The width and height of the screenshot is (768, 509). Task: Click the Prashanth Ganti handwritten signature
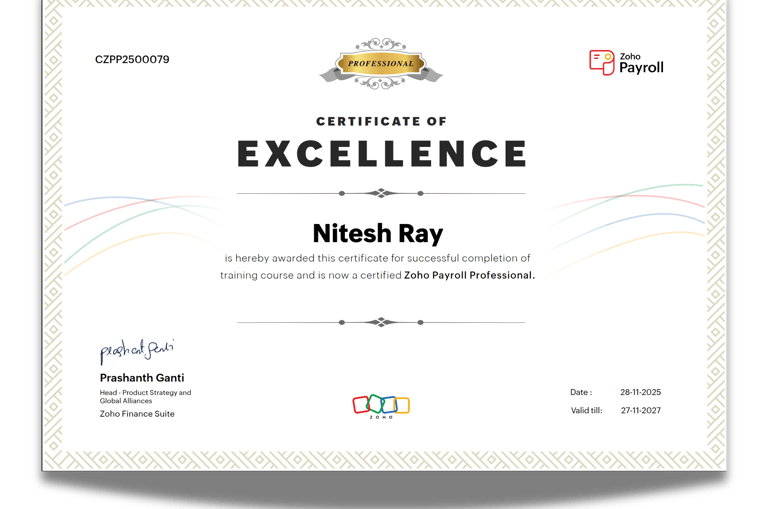[137, 352]
